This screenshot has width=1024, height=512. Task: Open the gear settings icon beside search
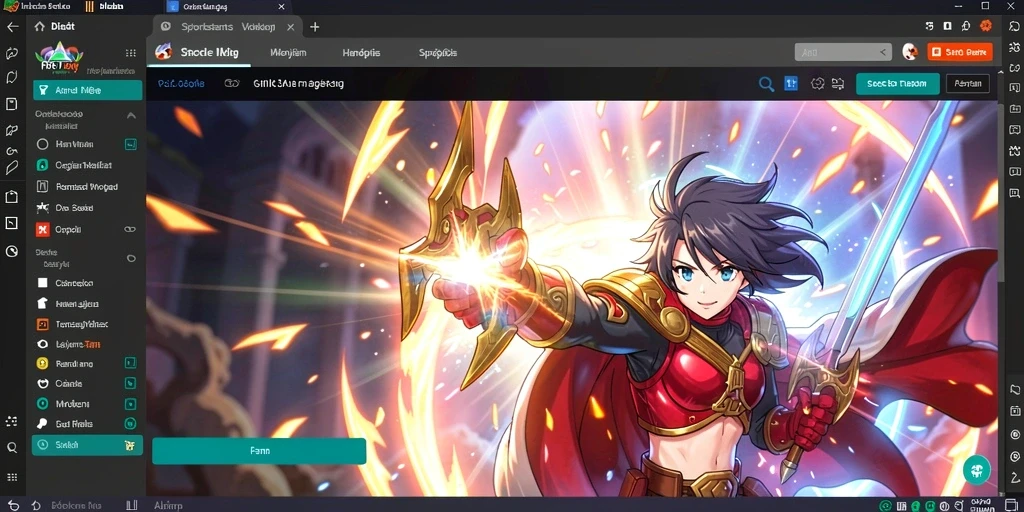(x=816, y=84)
